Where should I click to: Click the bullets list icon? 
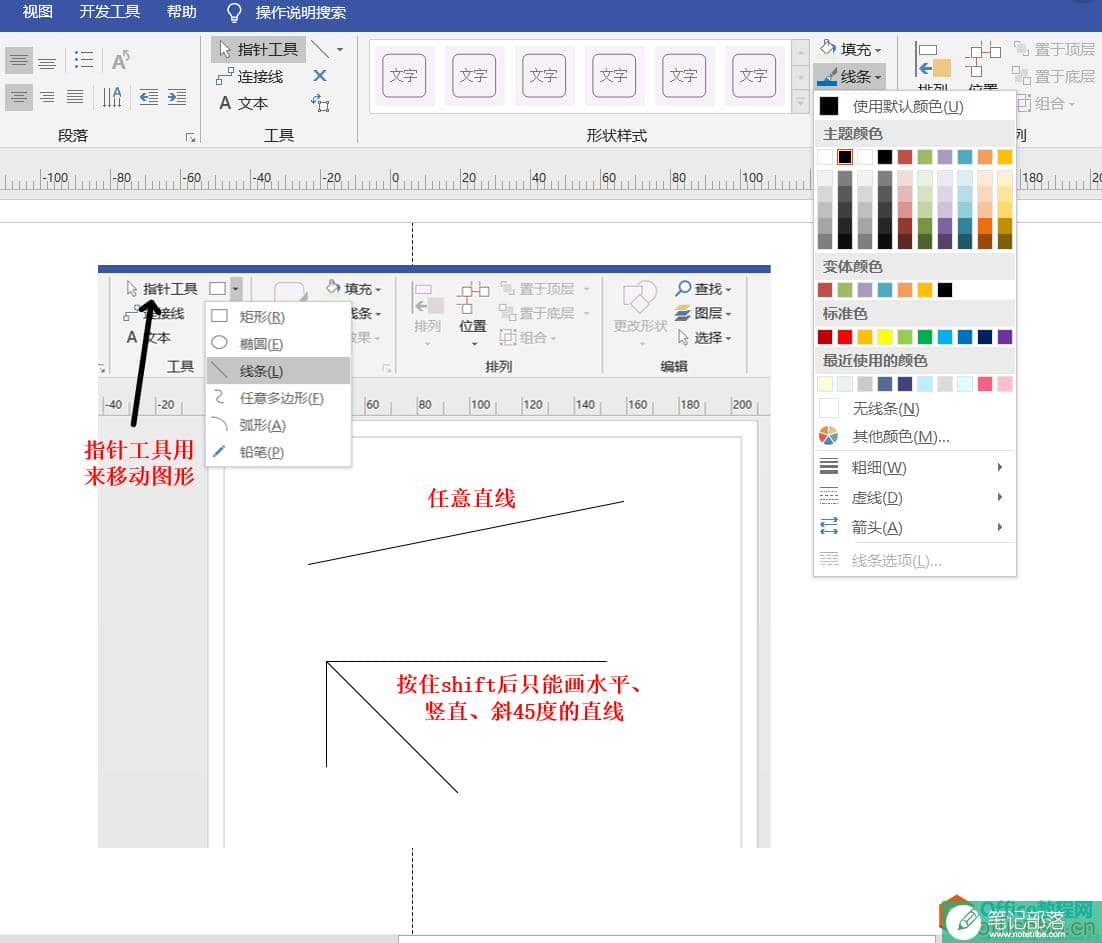point(84,60)
